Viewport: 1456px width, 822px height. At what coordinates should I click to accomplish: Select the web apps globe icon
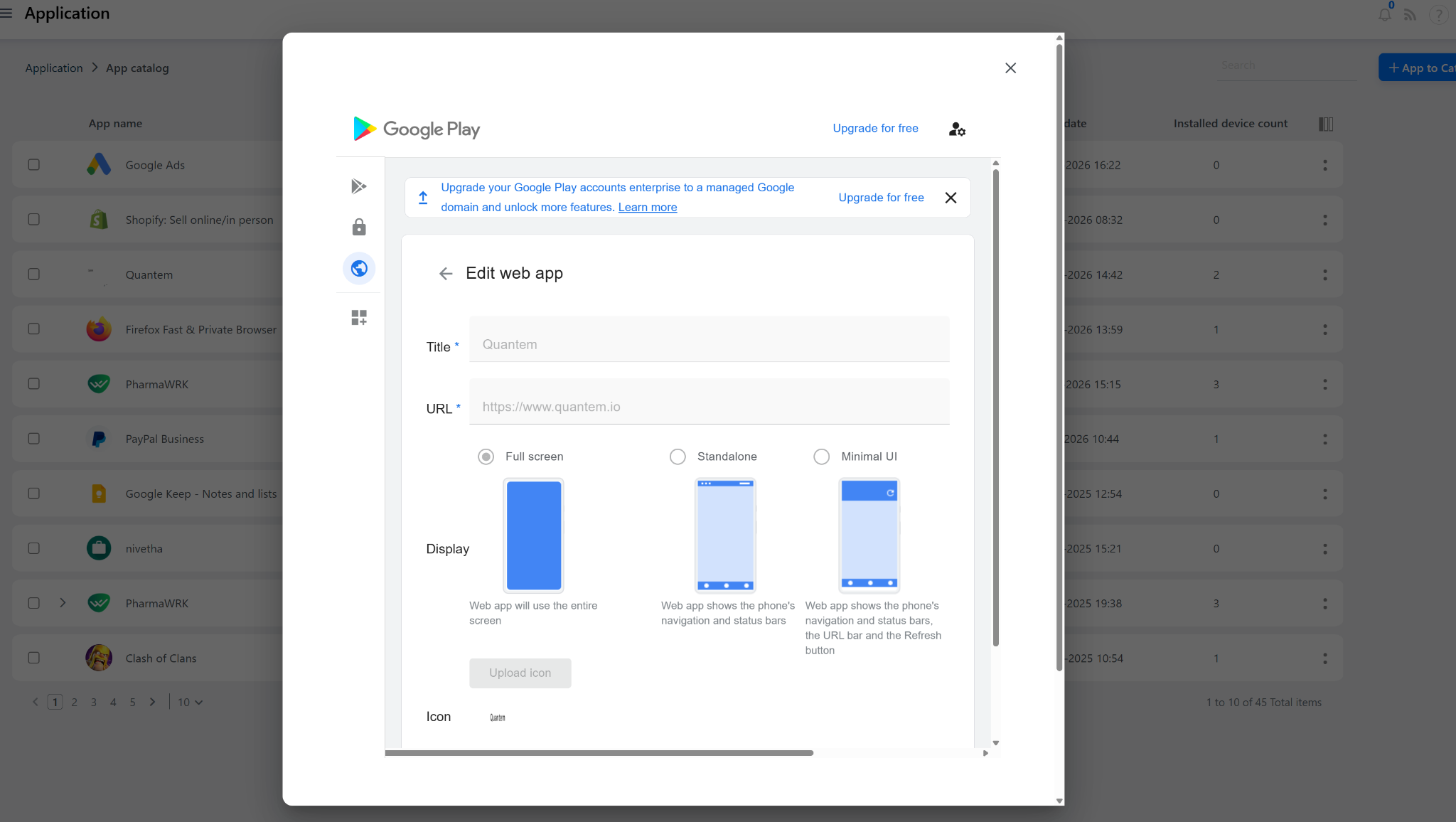(359, 269)
